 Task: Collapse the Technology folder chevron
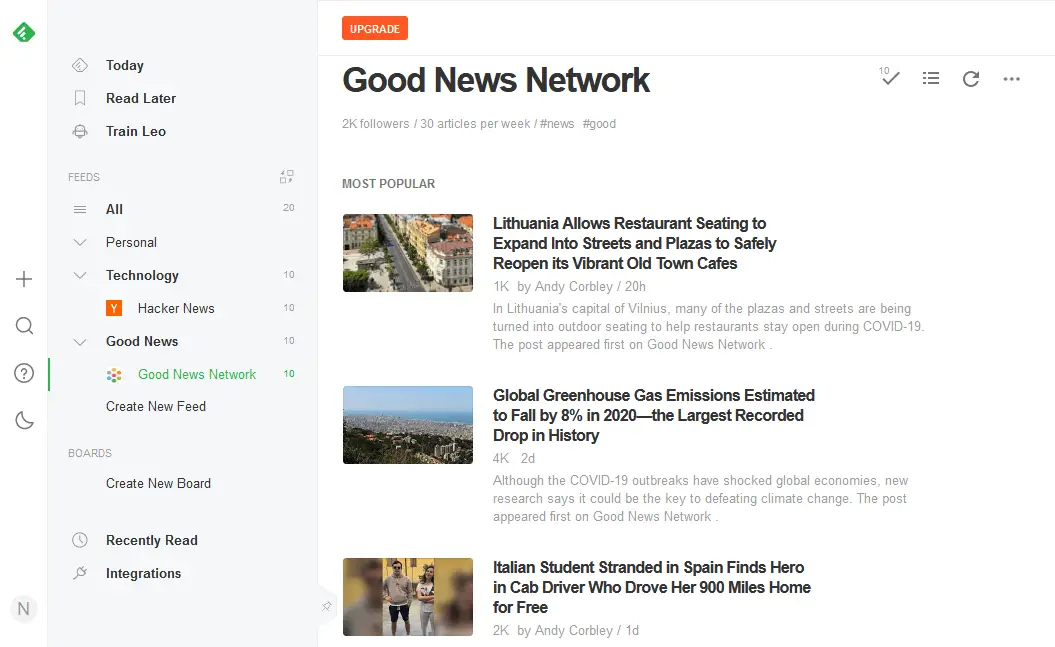[x=80, y=275]
